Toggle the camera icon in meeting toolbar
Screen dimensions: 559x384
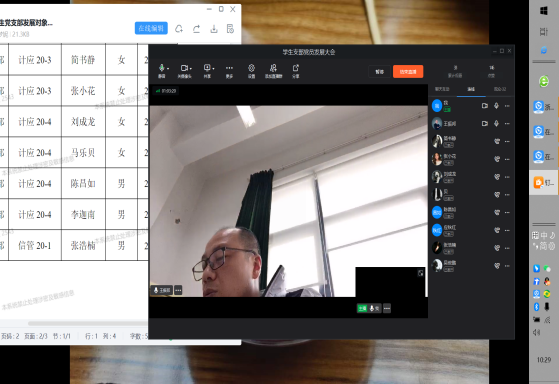(184, 68)
